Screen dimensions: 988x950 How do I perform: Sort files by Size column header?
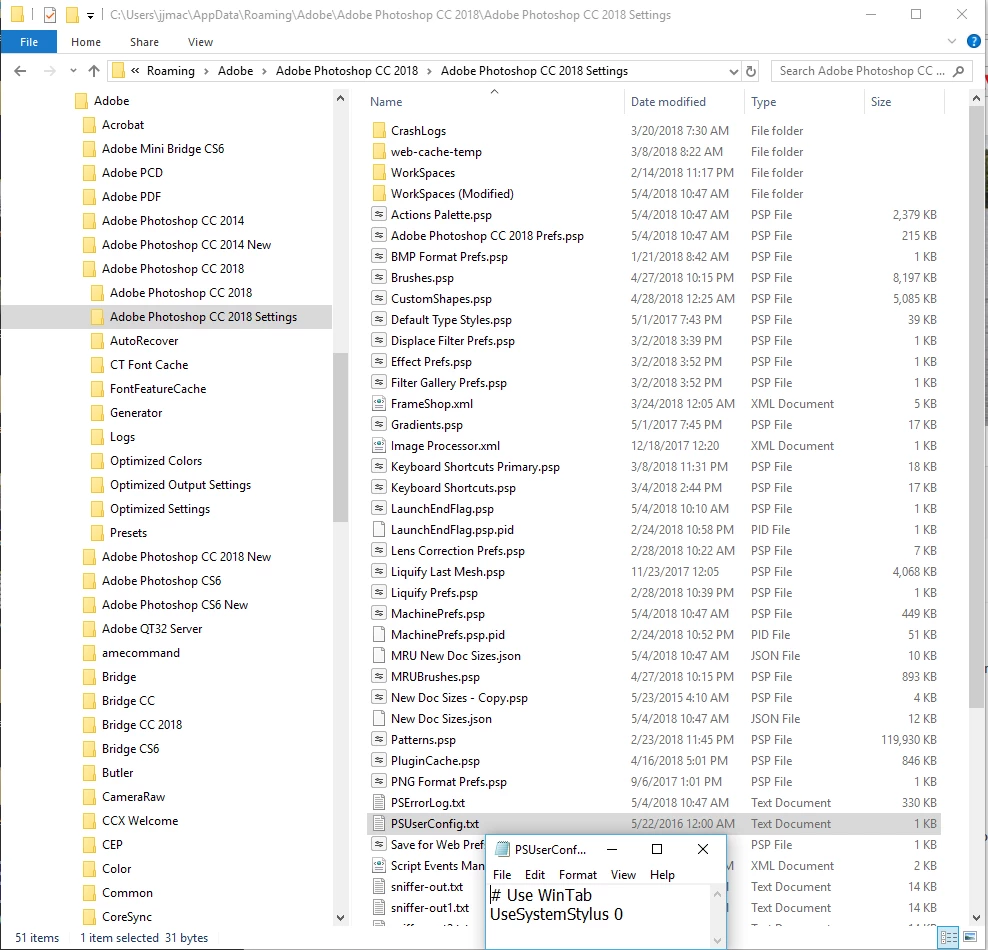(x=881, y=102)
